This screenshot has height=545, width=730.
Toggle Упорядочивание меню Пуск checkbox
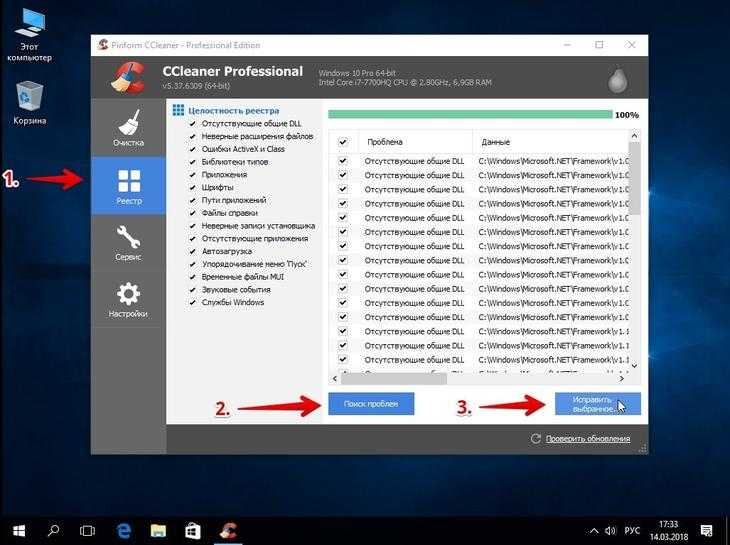pos(192,264)
